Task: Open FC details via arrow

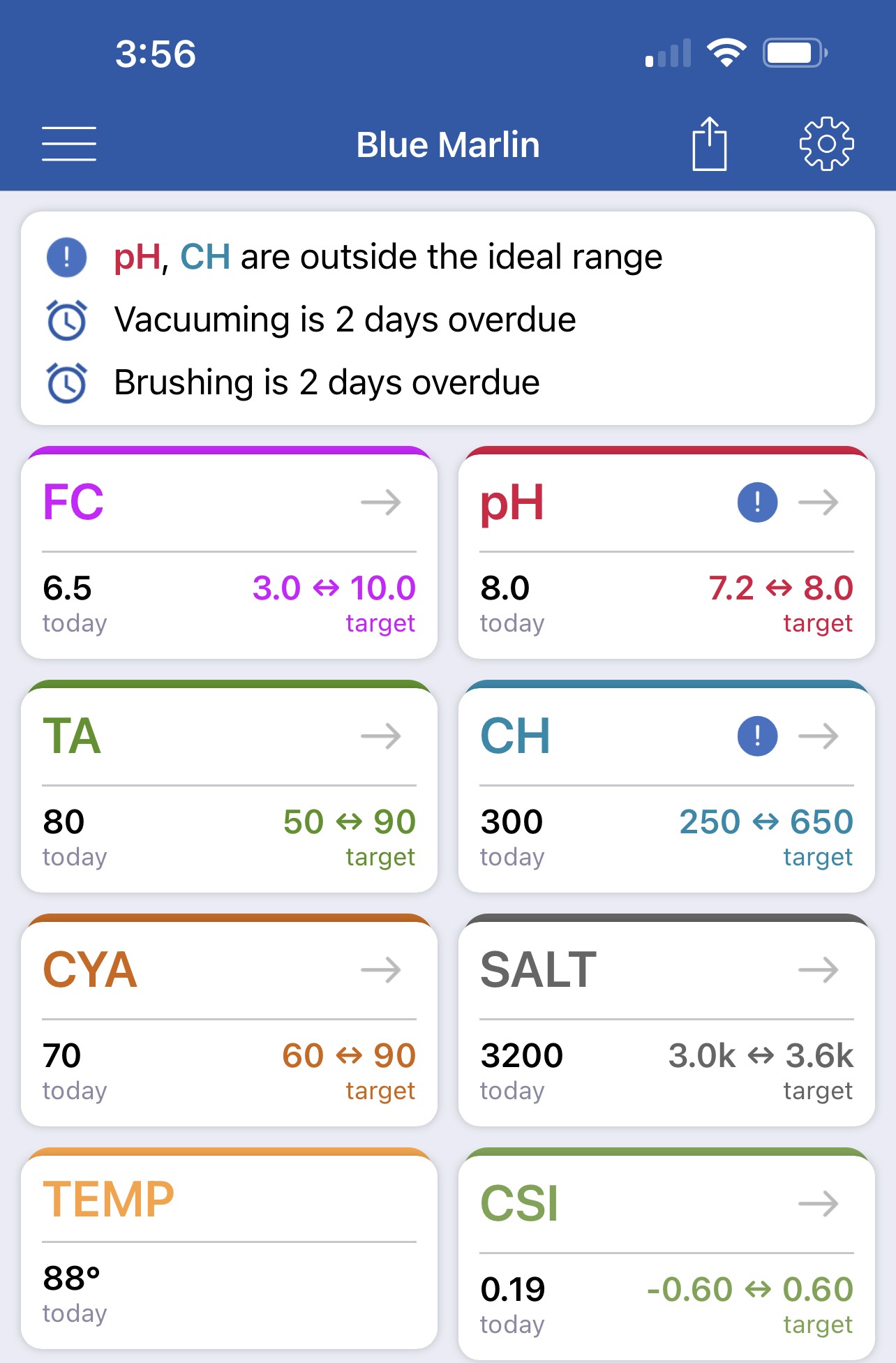Action: click(x=381, y=502)
